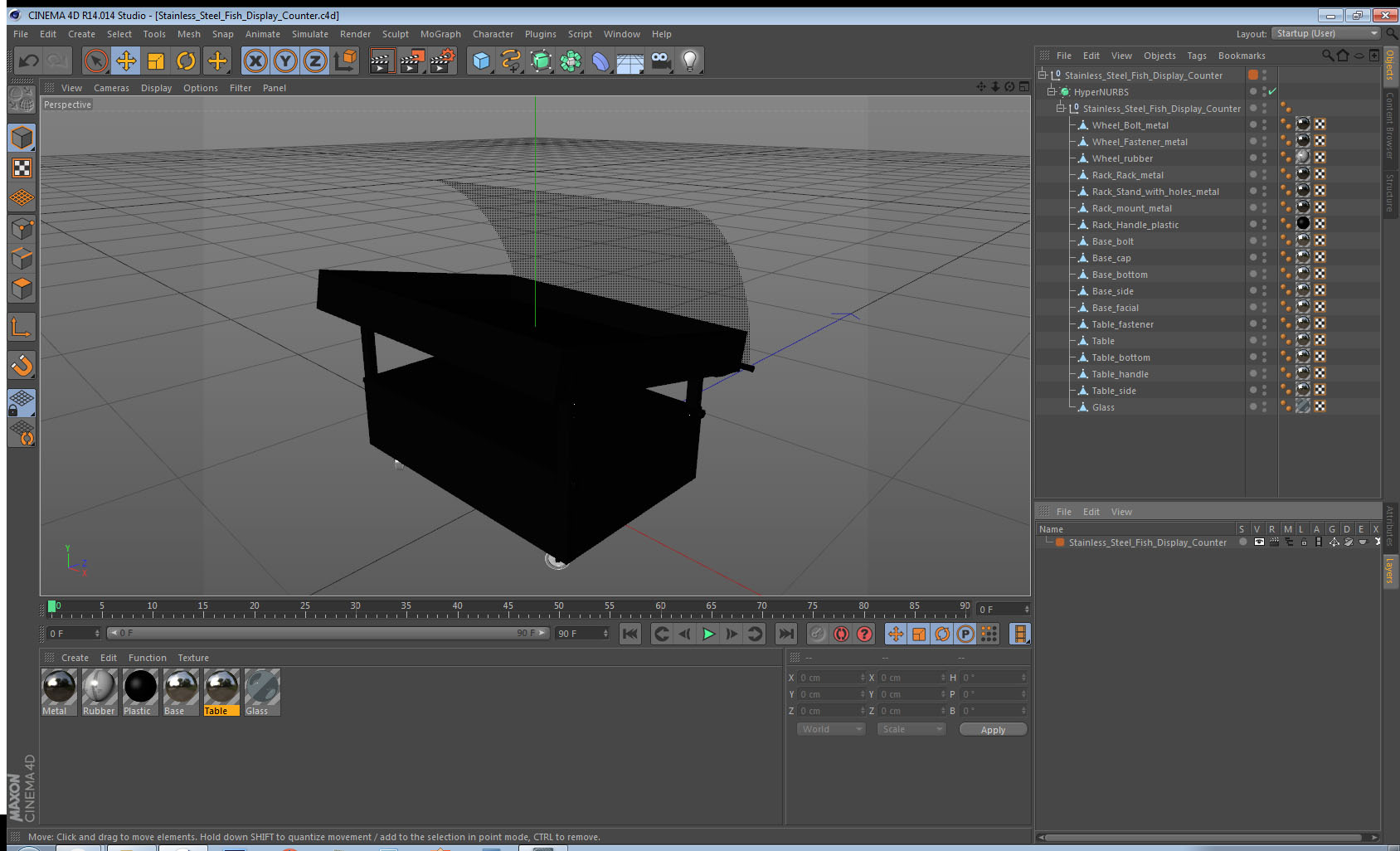This screenshot has height=851, width=1400.
Task: Select the Scale tool
Action: pyautogui.click(x=156, y=61)
